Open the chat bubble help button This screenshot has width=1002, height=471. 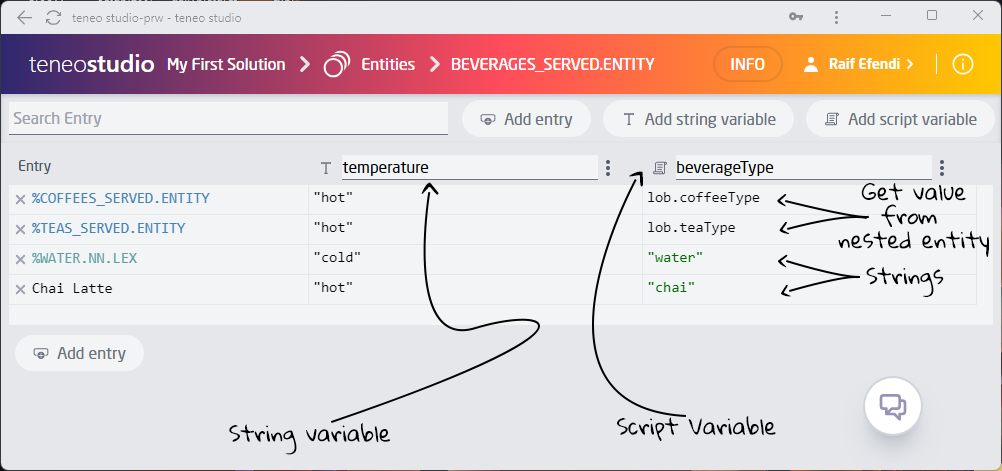coord(892,405)
